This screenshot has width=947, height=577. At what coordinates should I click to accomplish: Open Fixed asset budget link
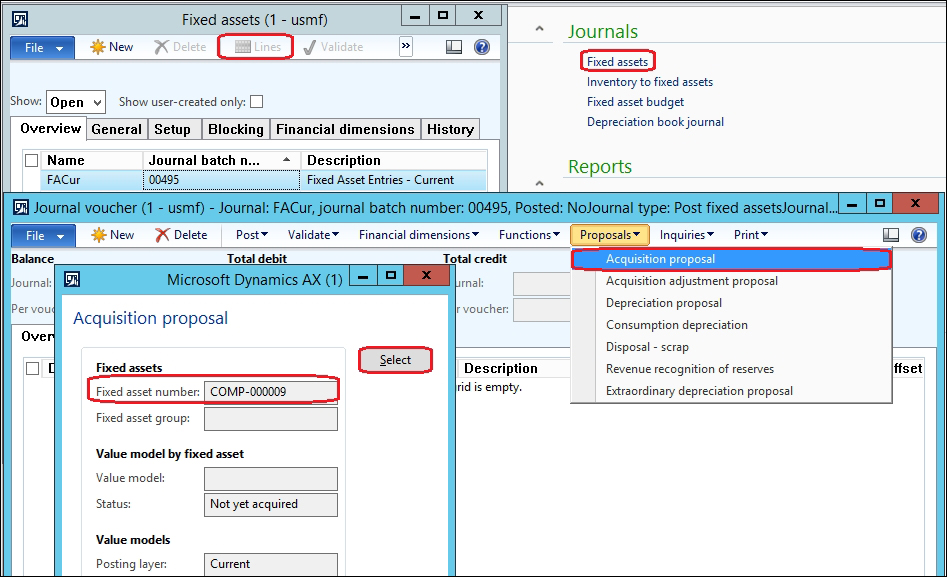pyautogui.click(x=635, y=102)
